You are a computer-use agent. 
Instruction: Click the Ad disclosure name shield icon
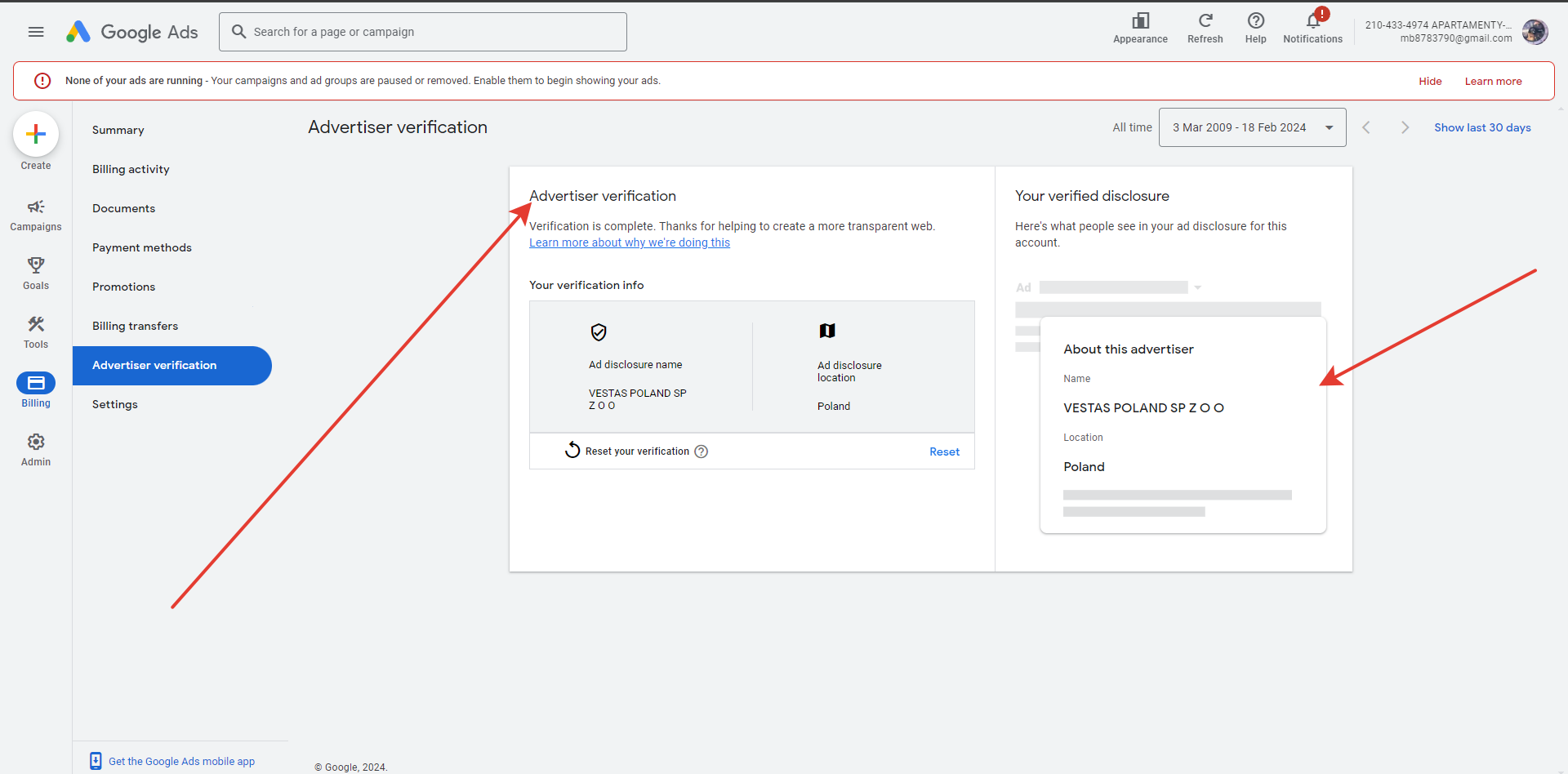[599, 332]
